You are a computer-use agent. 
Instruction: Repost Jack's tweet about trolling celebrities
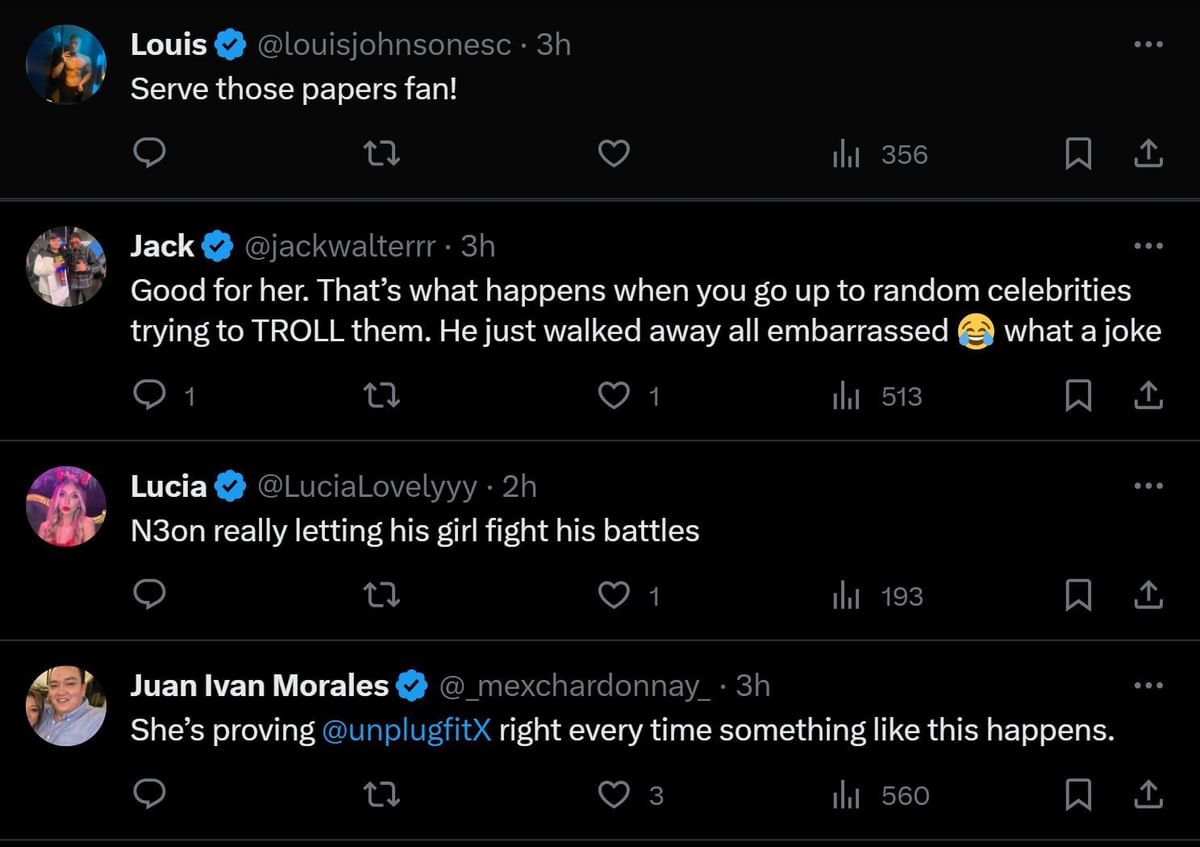tap(381, 396)
